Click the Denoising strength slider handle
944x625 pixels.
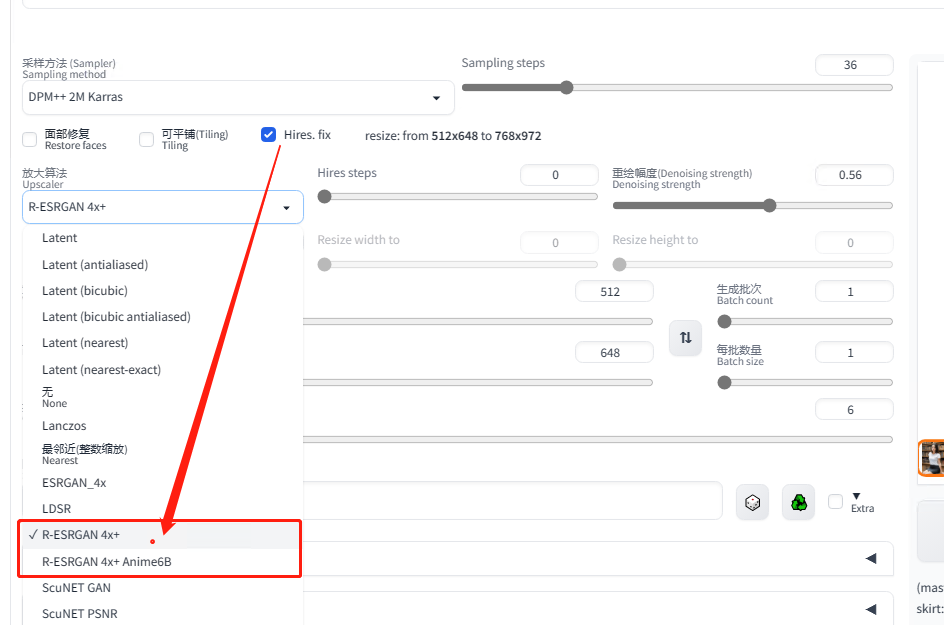point(769,206)
